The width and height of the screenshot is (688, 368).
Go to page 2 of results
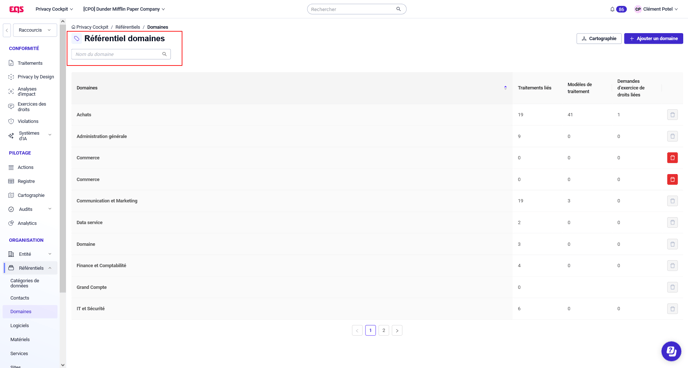pyautogui.click(x=383, y=331)
